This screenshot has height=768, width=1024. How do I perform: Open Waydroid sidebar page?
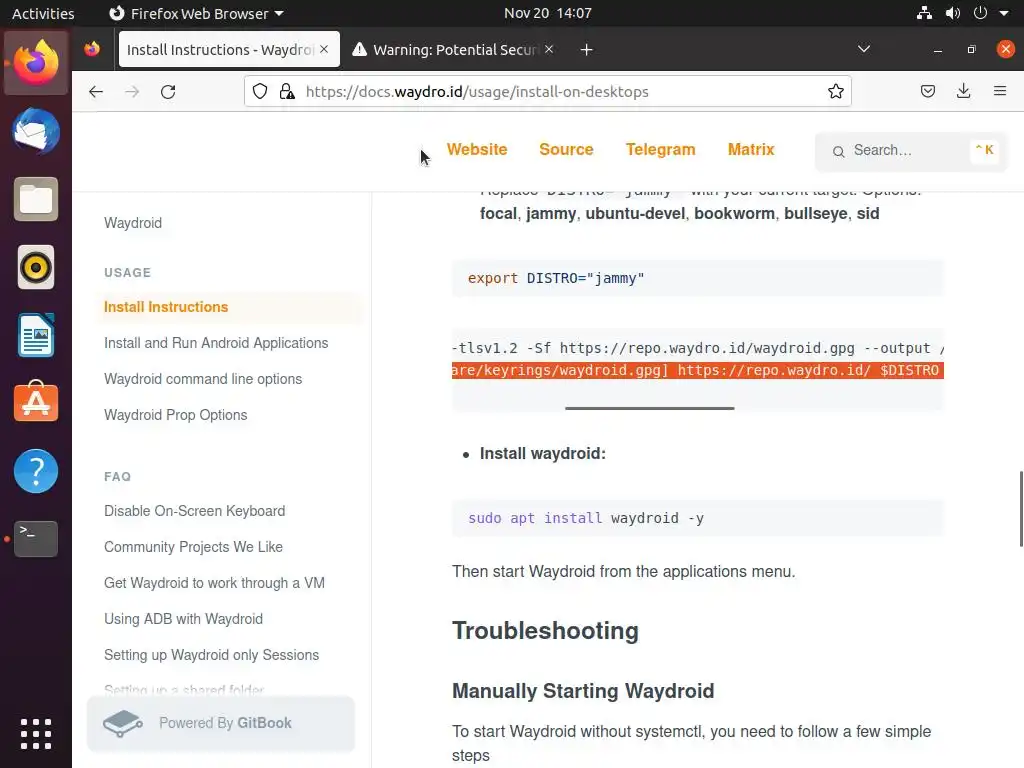[x=133, y=223]
